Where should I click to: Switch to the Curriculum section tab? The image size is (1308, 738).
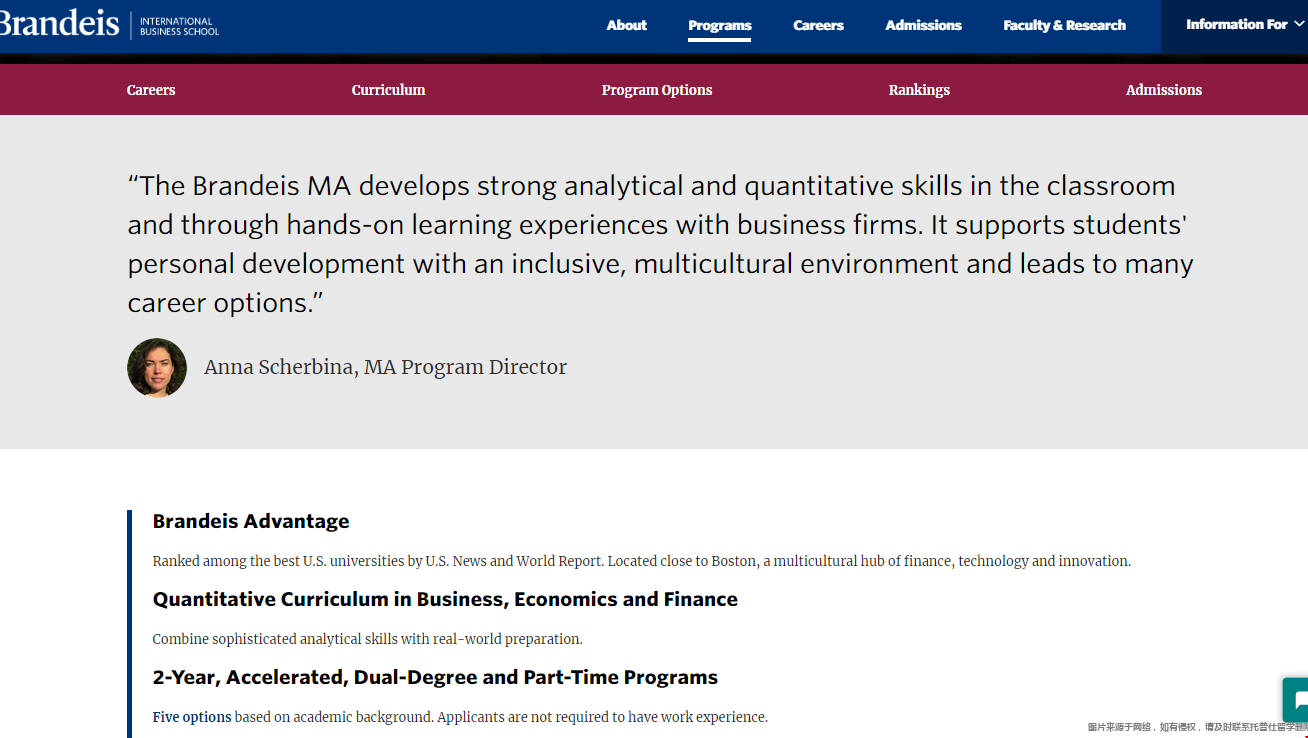click(x=388, y=90)
